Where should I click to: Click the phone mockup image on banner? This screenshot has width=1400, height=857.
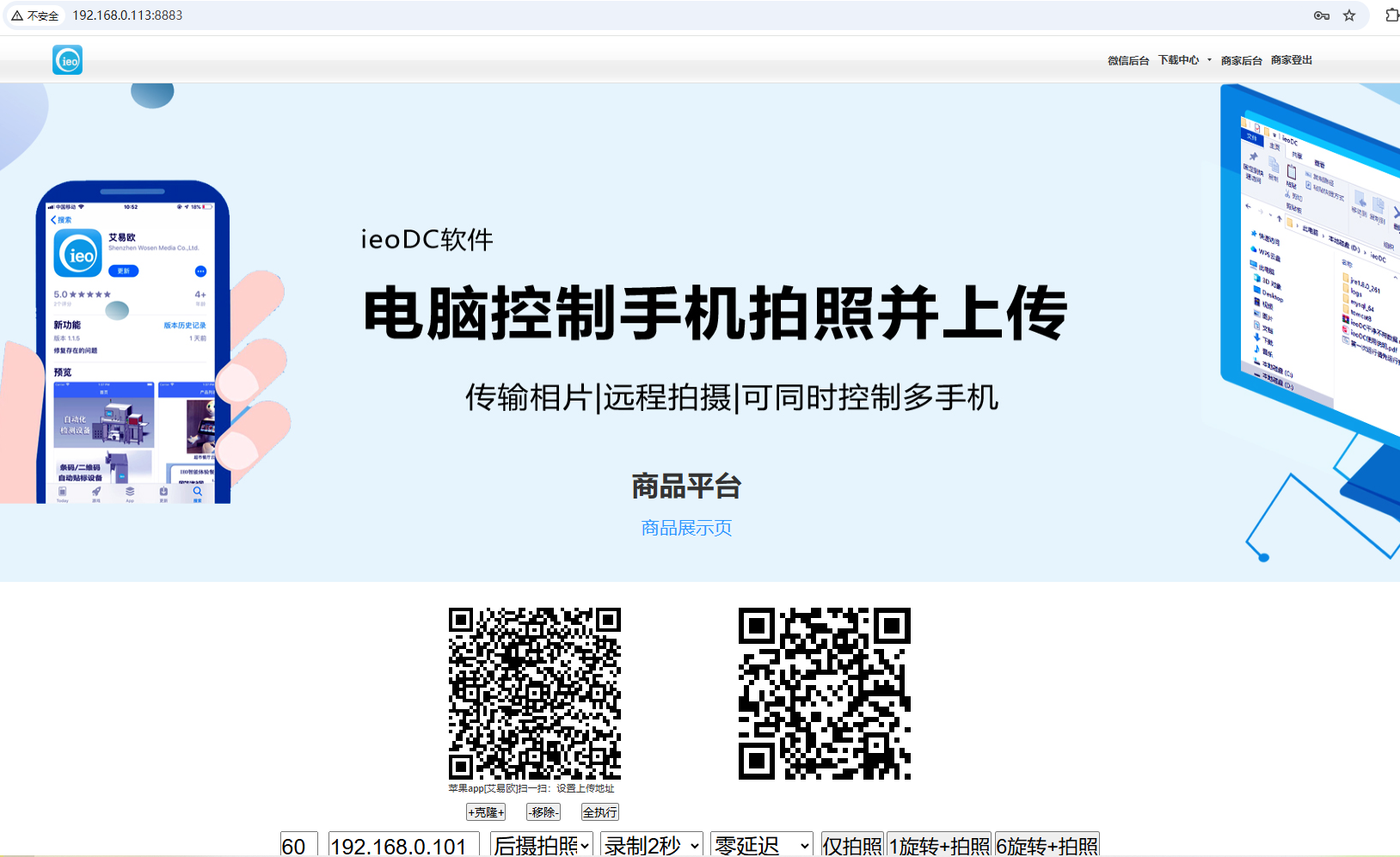point(133,342)
